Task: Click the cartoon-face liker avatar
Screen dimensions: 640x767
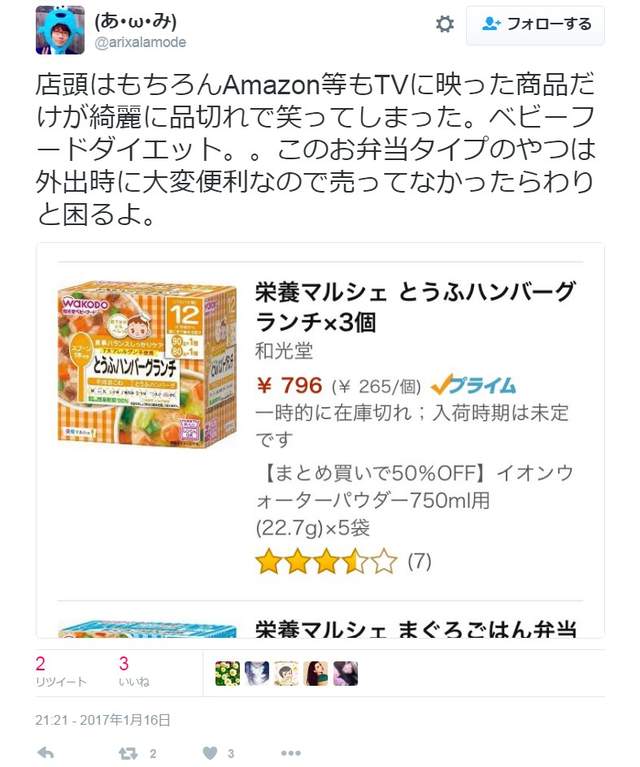Action: pyautogui.click(x=286, y=674)
